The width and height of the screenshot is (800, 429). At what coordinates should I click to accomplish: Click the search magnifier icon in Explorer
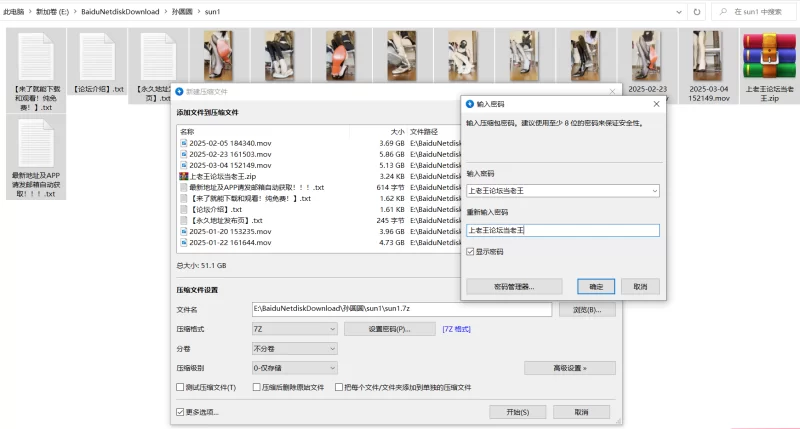pyautogui.click(x=723, y=12)
